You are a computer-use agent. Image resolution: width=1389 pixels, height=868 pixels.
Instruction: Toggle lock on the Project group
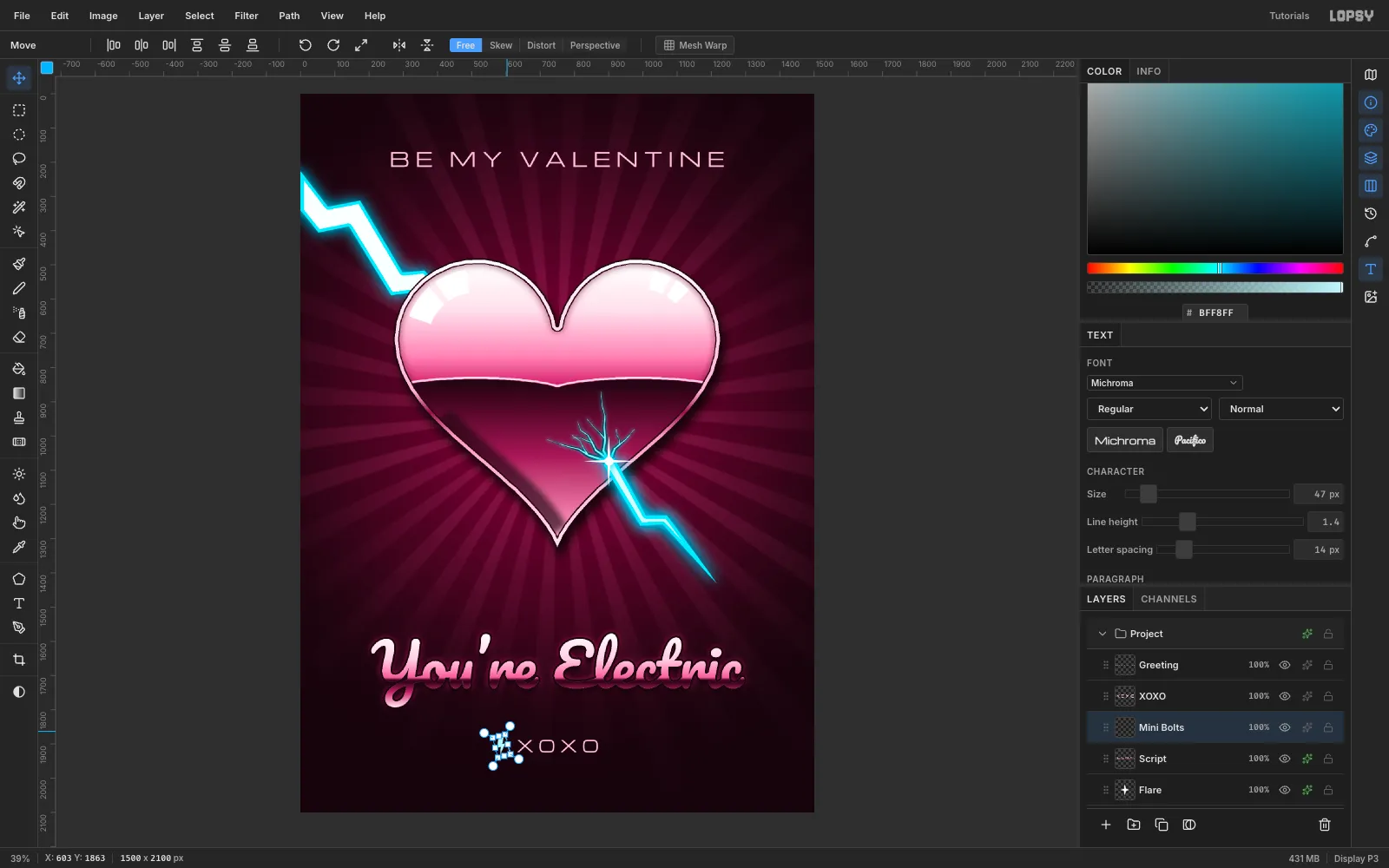[x=1328, y=634]
